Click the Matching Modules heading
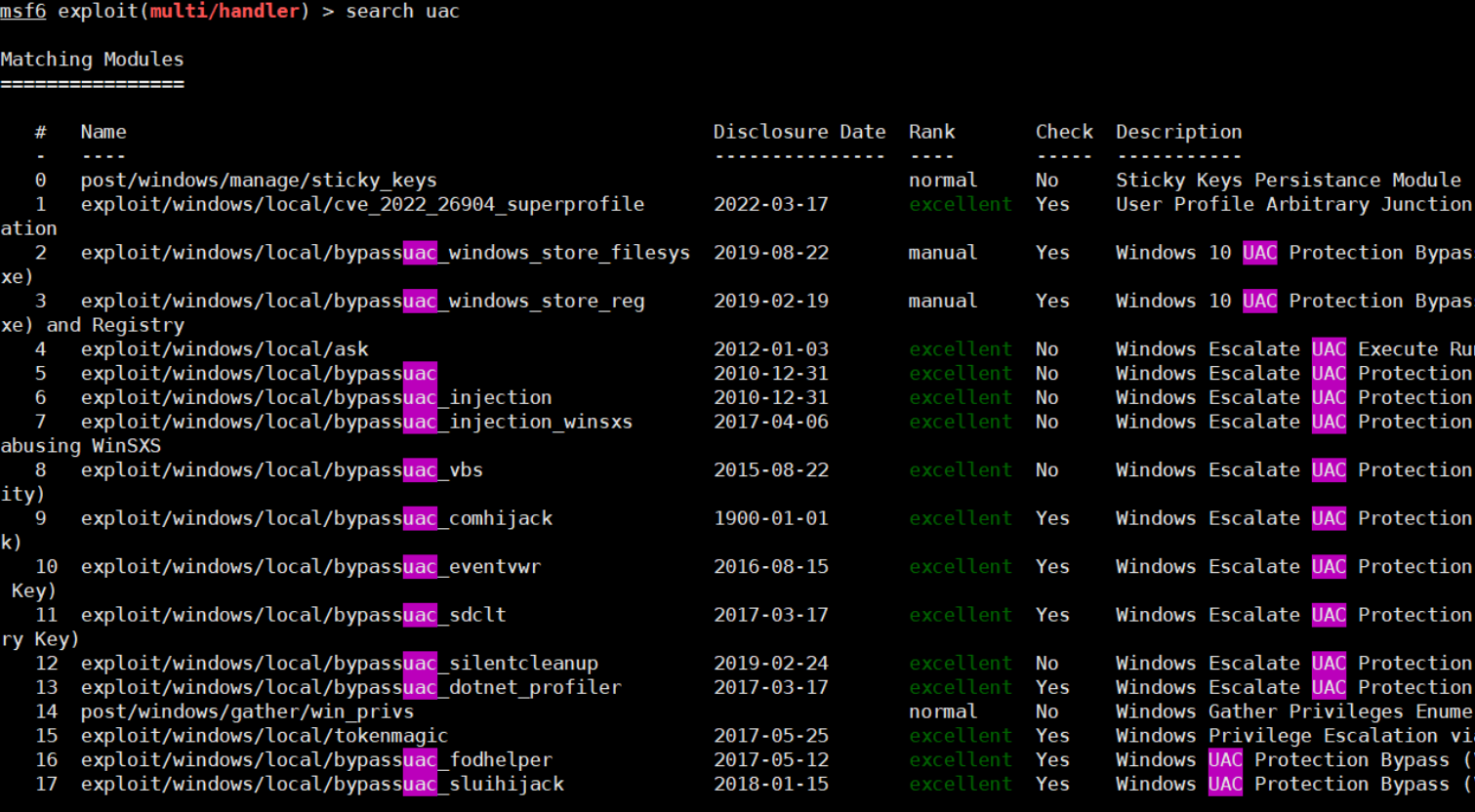This screenshot has height=812, width=1475. [x=92, y=60]
